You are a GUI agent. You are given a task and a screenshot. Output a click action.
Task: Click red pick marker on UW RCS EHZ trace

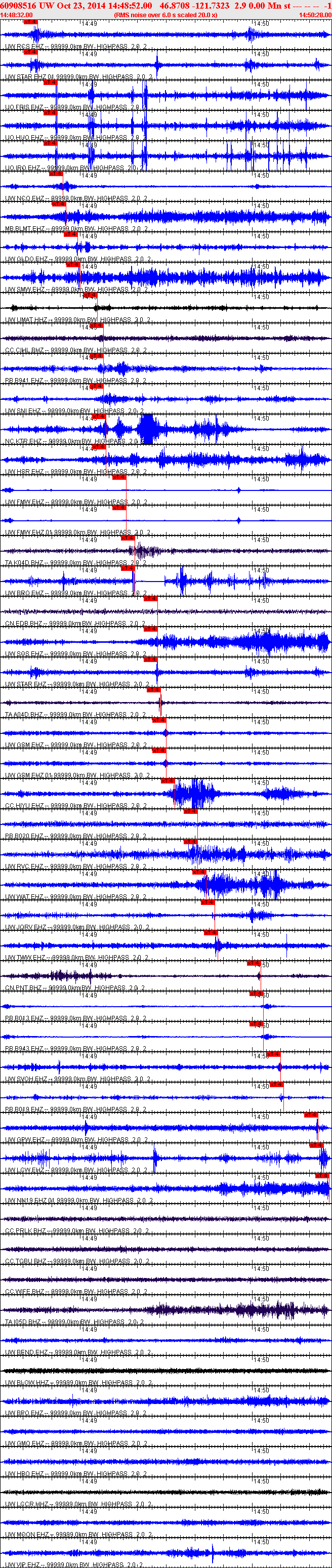pos(30,21)
